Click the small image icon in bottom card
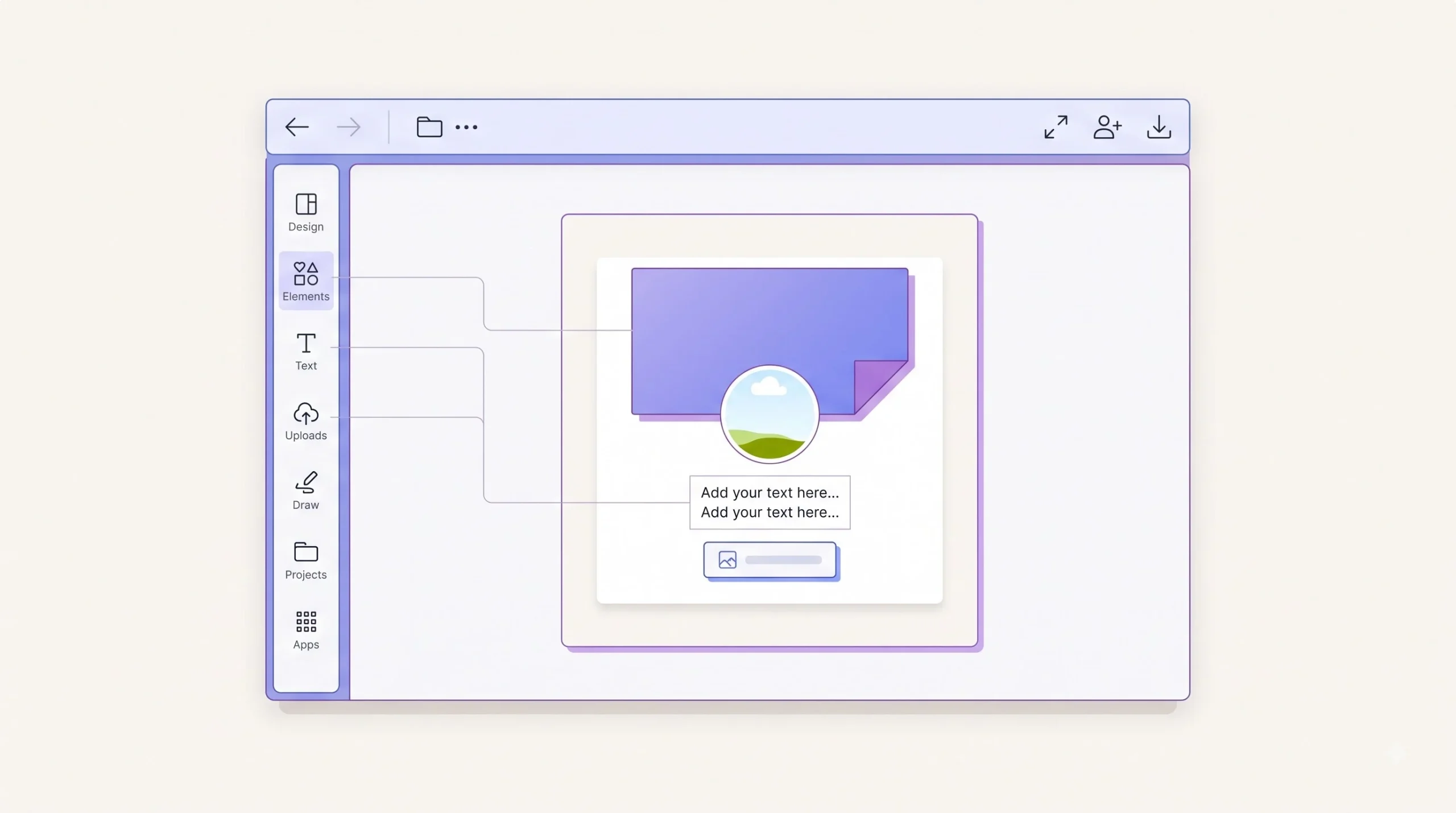The image size is (1456, 813). tap(727, 560)
